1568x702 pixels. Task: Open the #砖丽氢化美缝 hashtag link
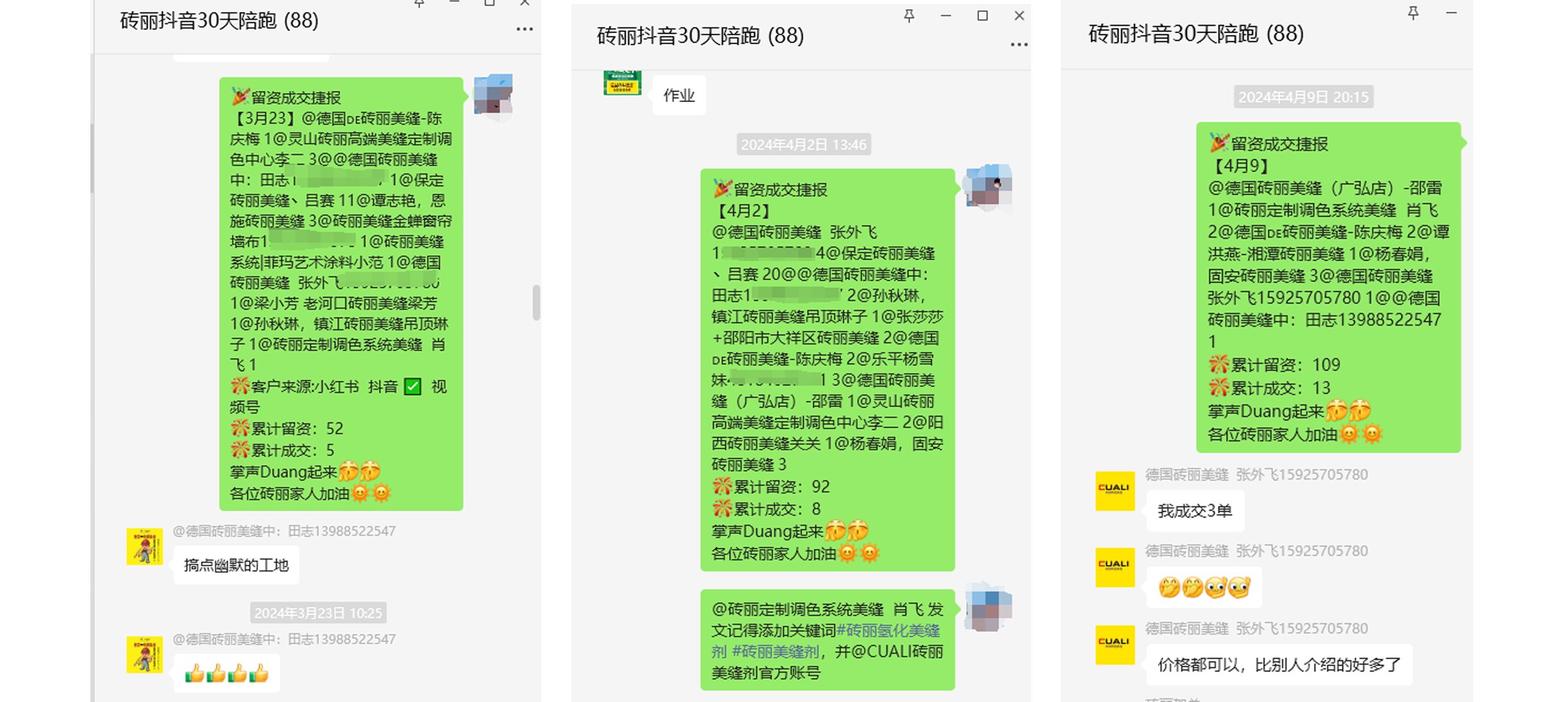(x=888, y=630)
